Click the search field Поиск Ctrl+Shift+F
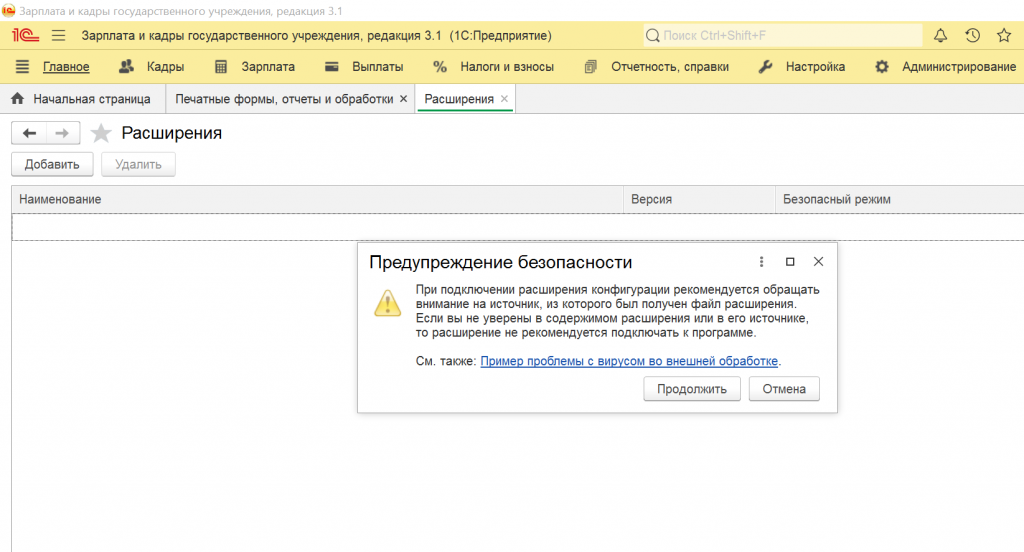This screenshot has height=552, width=1024. [x=783, y=36]
